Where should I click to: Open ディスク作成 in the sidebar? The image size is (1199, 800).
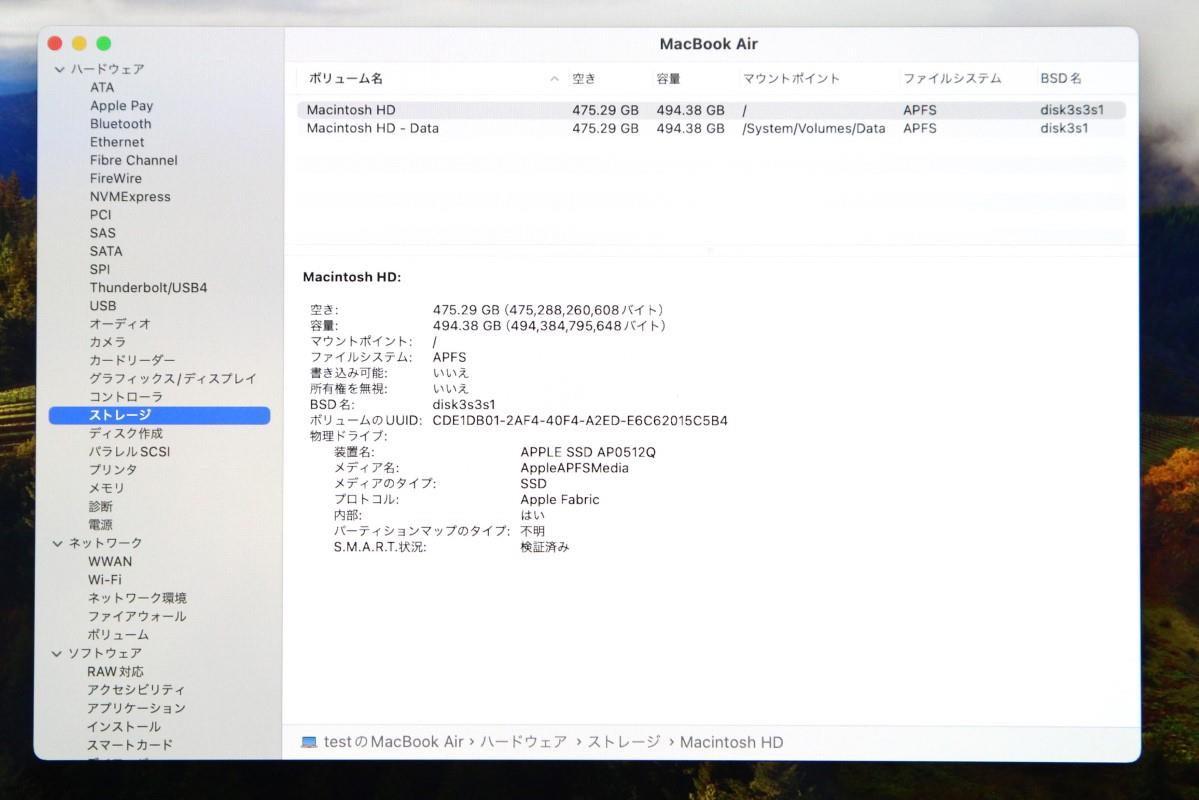point(125,434)
